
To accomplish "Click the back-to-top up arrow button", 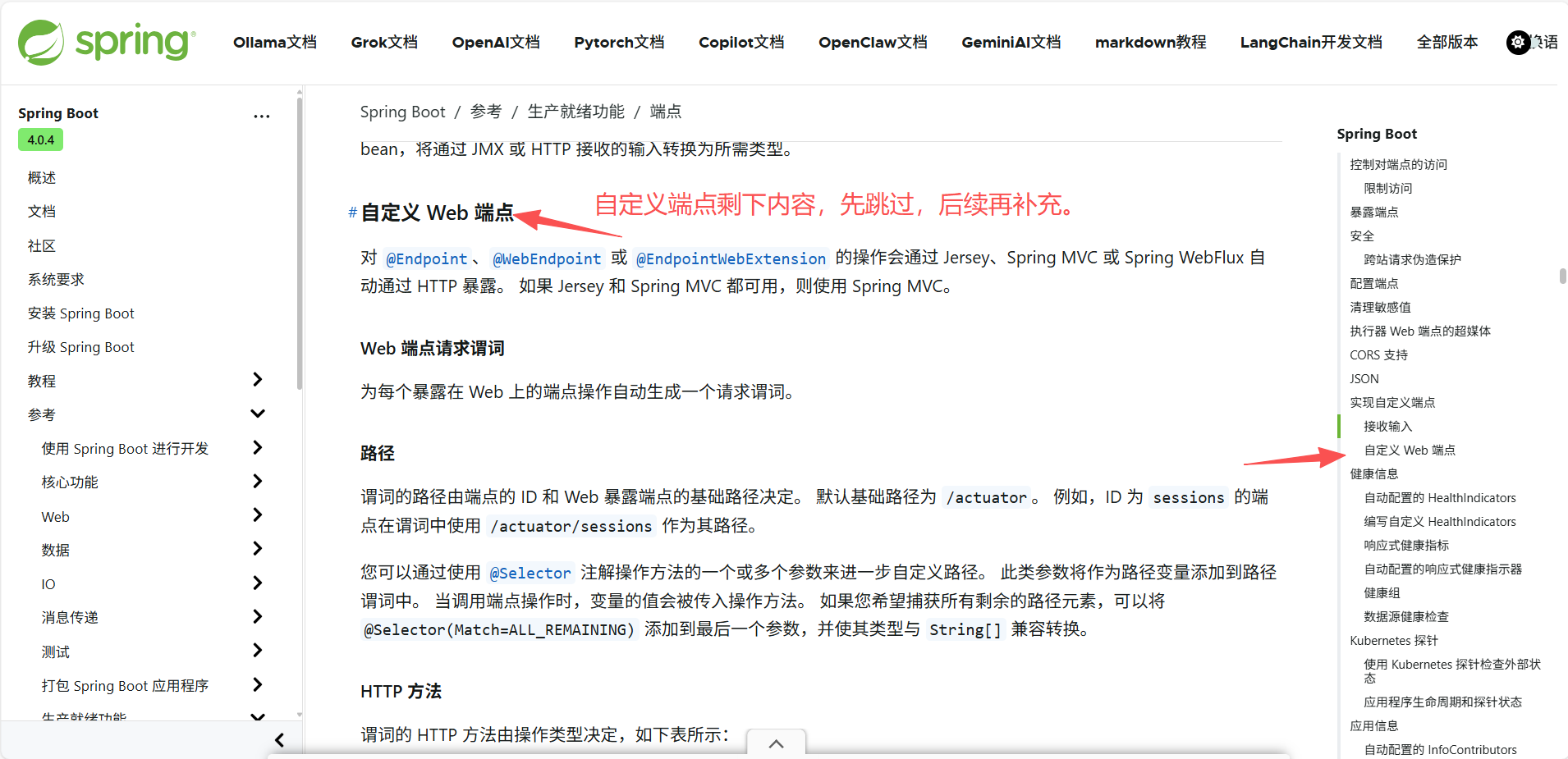I will pos(776,743).
